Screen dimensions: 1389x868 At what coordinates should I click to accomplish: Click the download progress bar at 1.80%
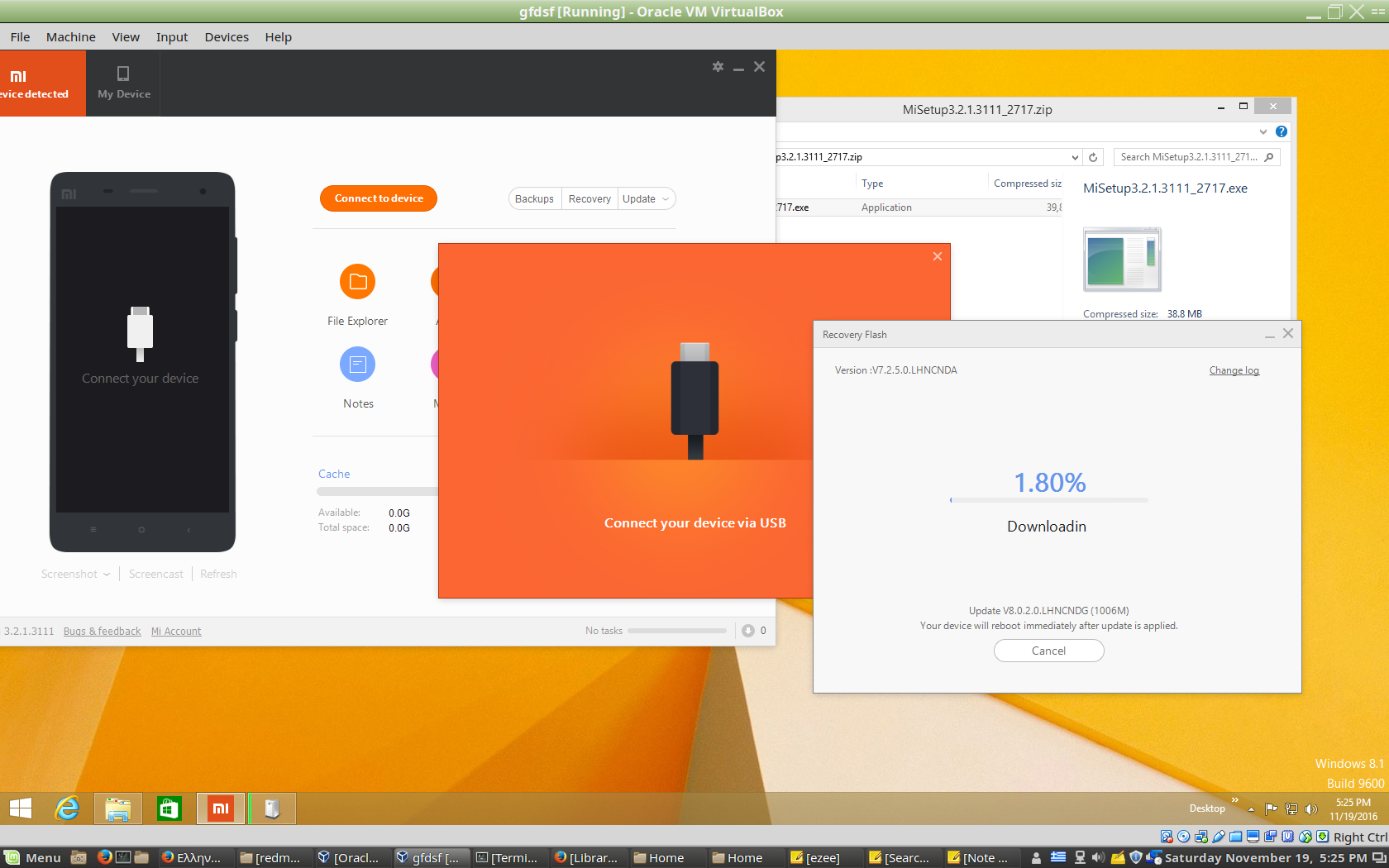(1049, 500)
